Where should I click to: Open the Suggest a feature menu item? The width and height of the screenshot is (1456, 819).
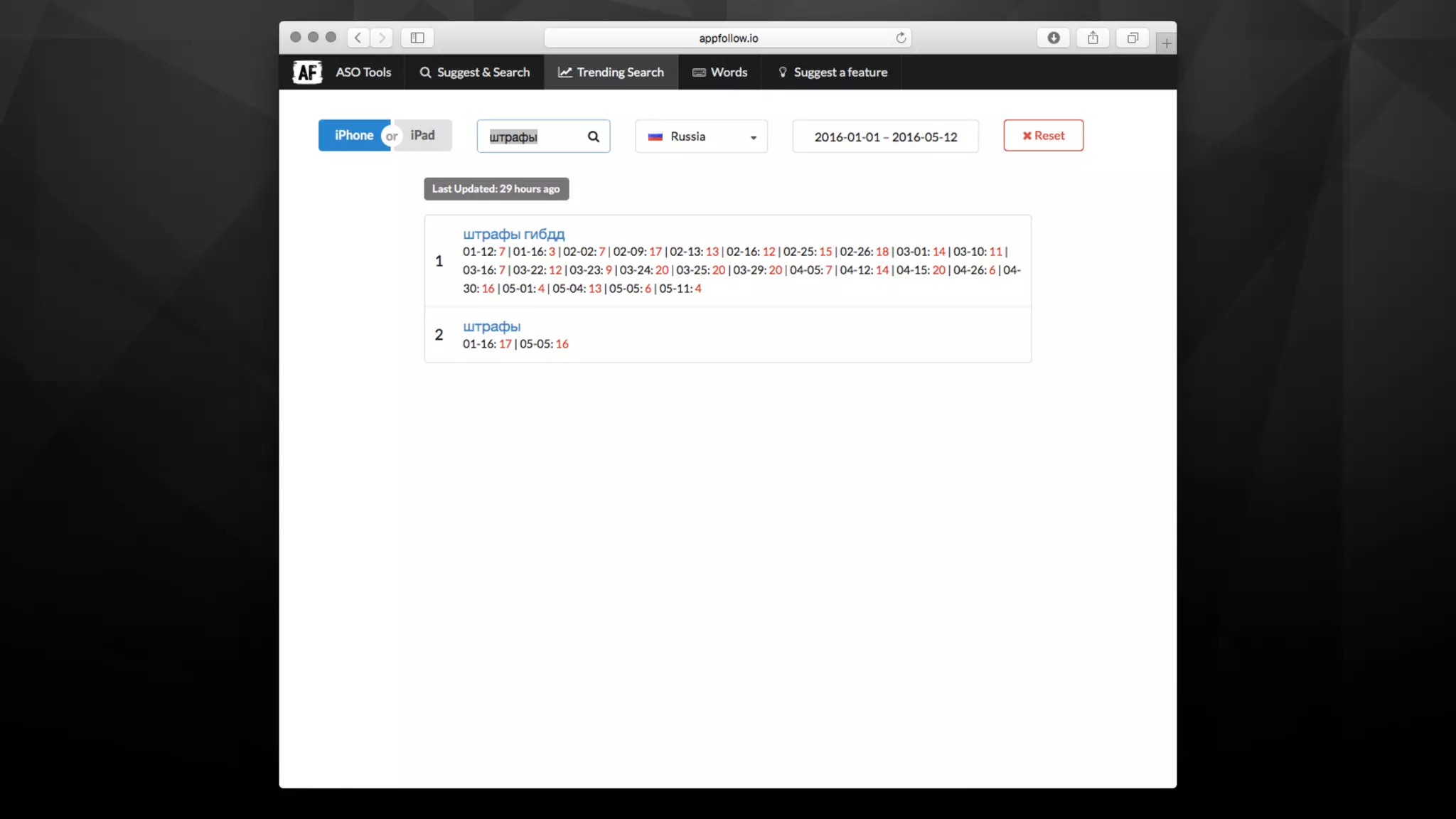tap(833, 72)
